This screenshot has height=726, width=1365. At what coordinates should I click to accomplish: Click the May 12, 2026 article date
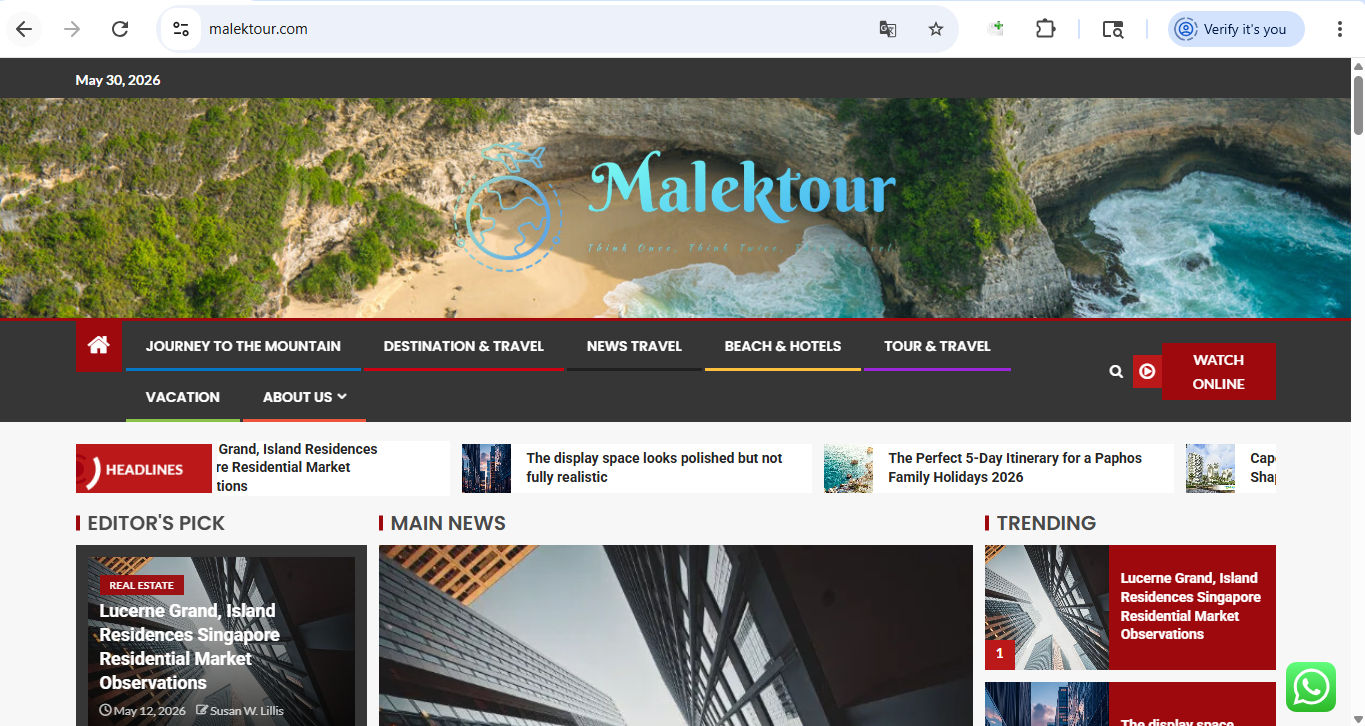click(x=149, y=711)
